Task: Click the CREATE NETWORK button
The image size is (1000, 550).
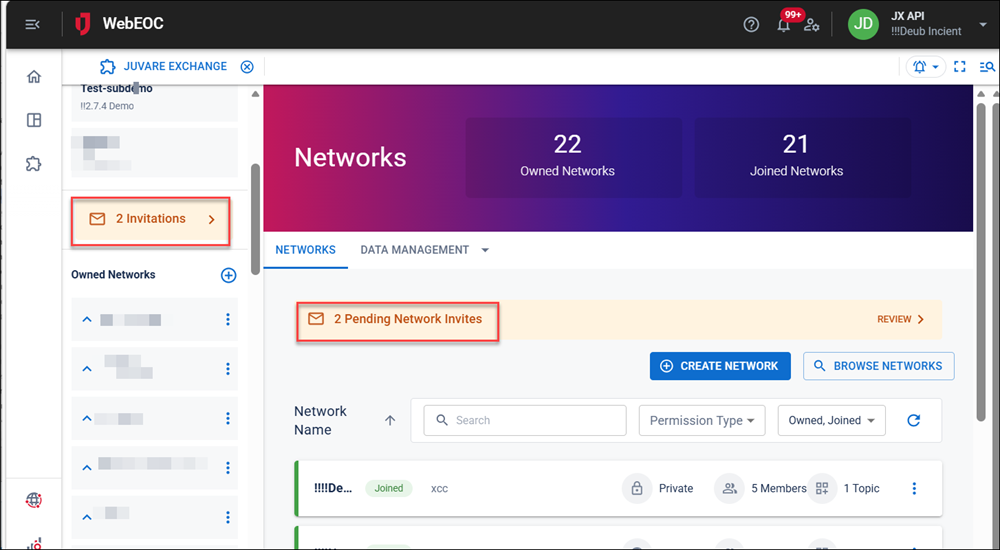Action: 720,366
